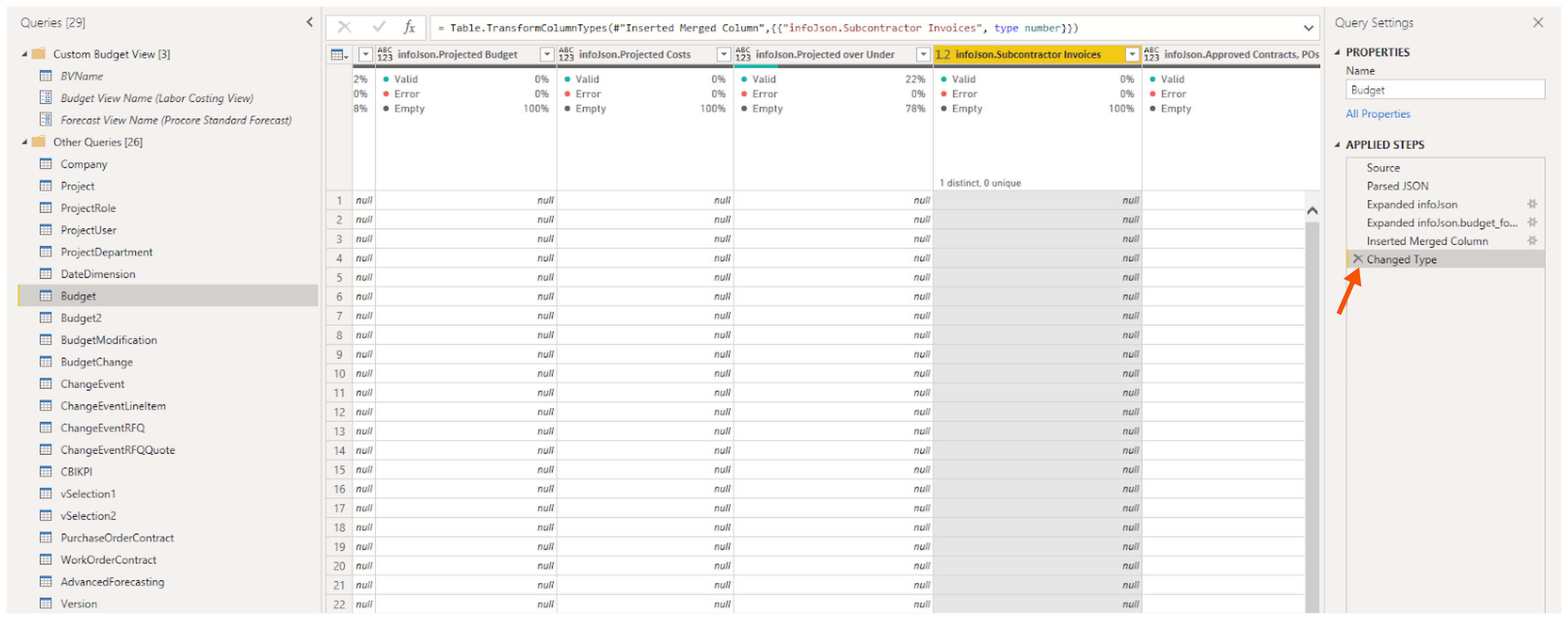
Task: Open the ProjectUser query
Action: coord(88,230)
